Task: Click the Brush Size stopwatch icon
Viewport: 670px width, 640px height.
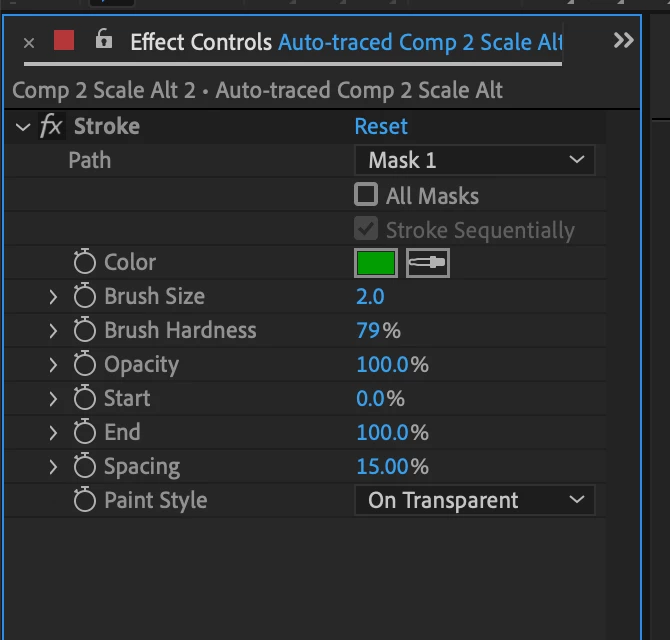Action: pos(85,297)
